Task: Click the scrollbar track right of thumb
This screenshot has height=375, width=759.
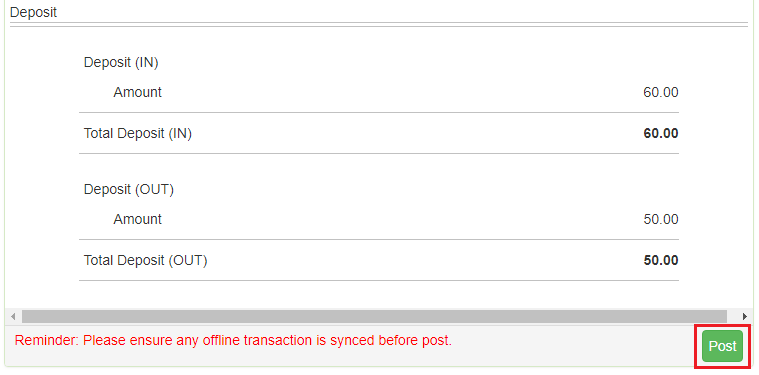Action: click(x=733, y=317)
